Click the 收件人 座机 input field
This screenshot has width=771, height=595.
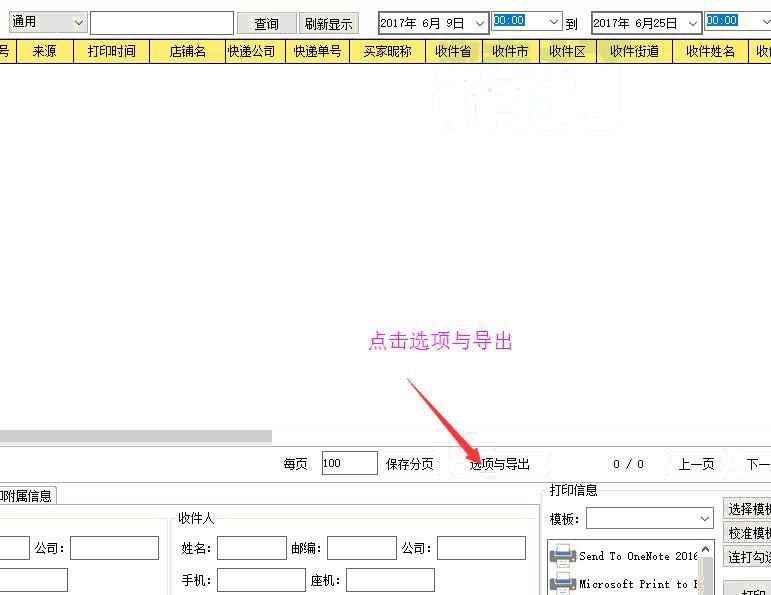click(390, 580)
